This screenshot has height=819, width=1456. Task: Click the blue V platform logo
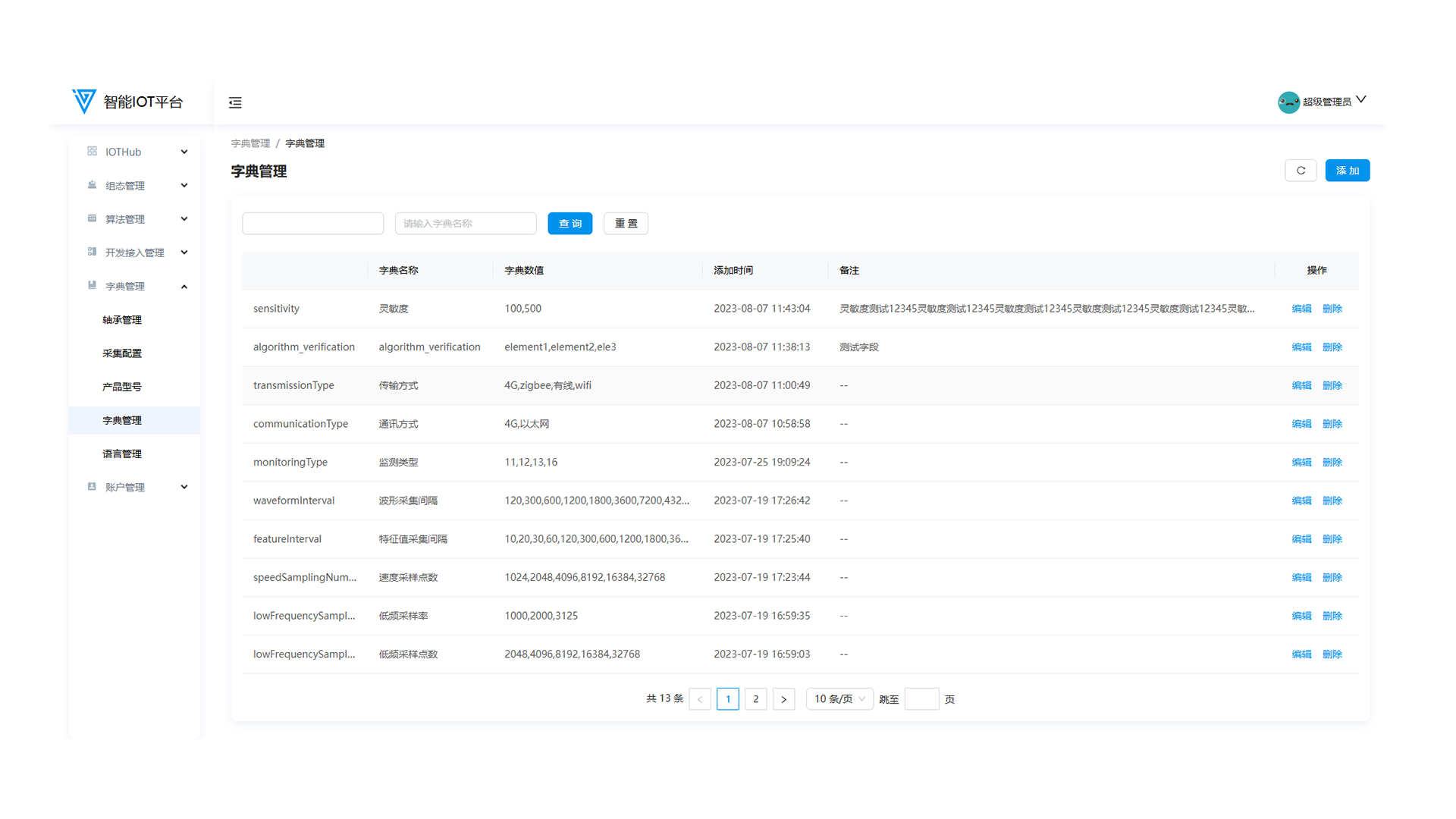click(x=84, y=101)
